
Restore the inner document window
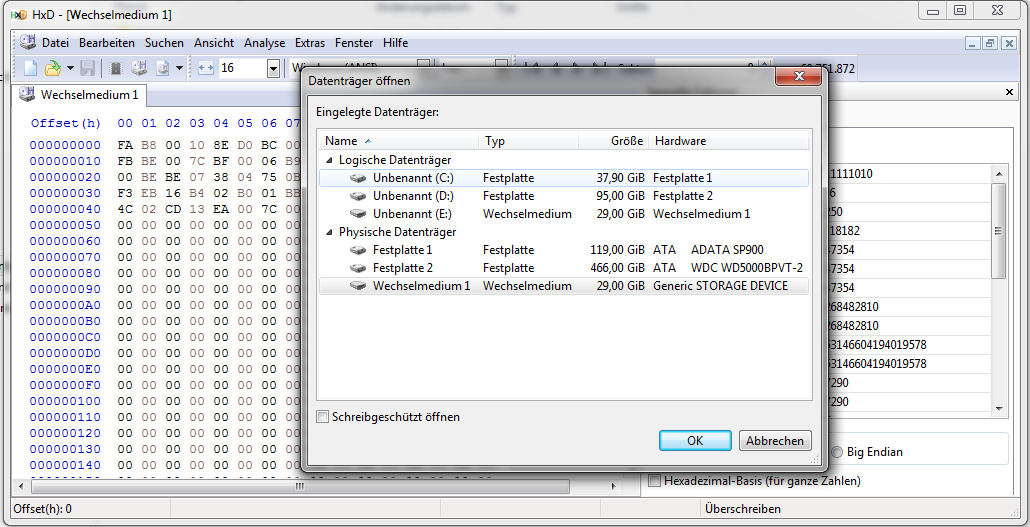point(990,43)
